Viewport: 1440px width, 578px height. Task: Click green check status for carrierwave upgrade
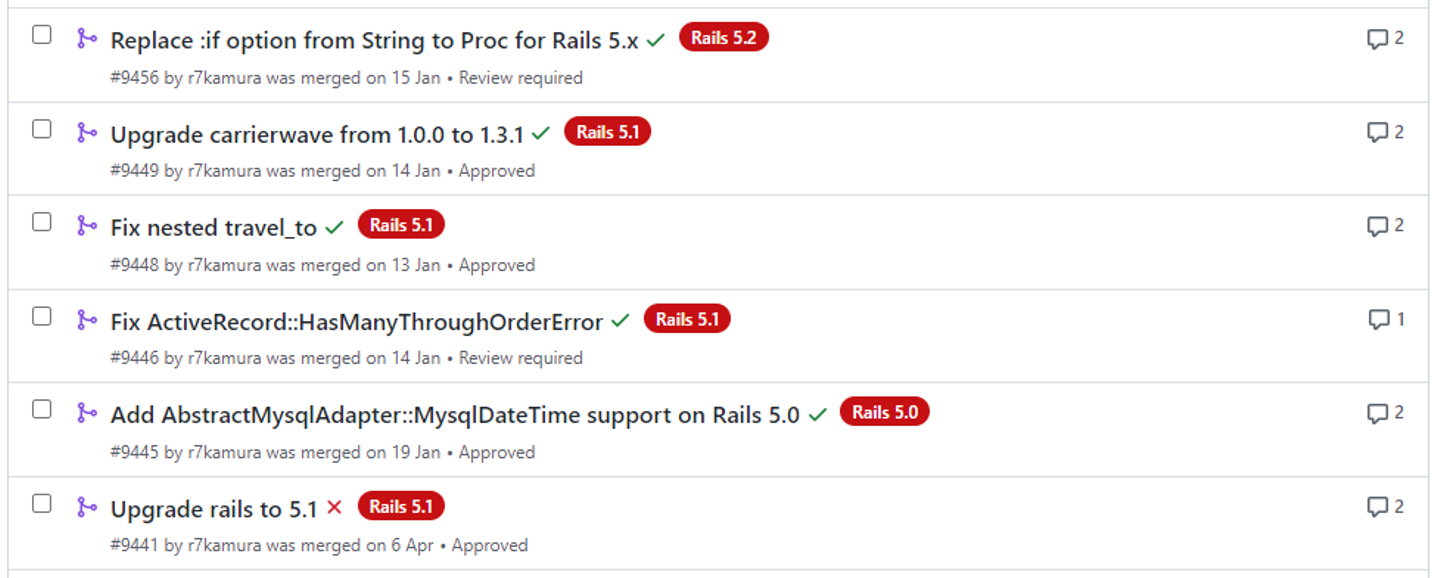[x=541, y=133]
